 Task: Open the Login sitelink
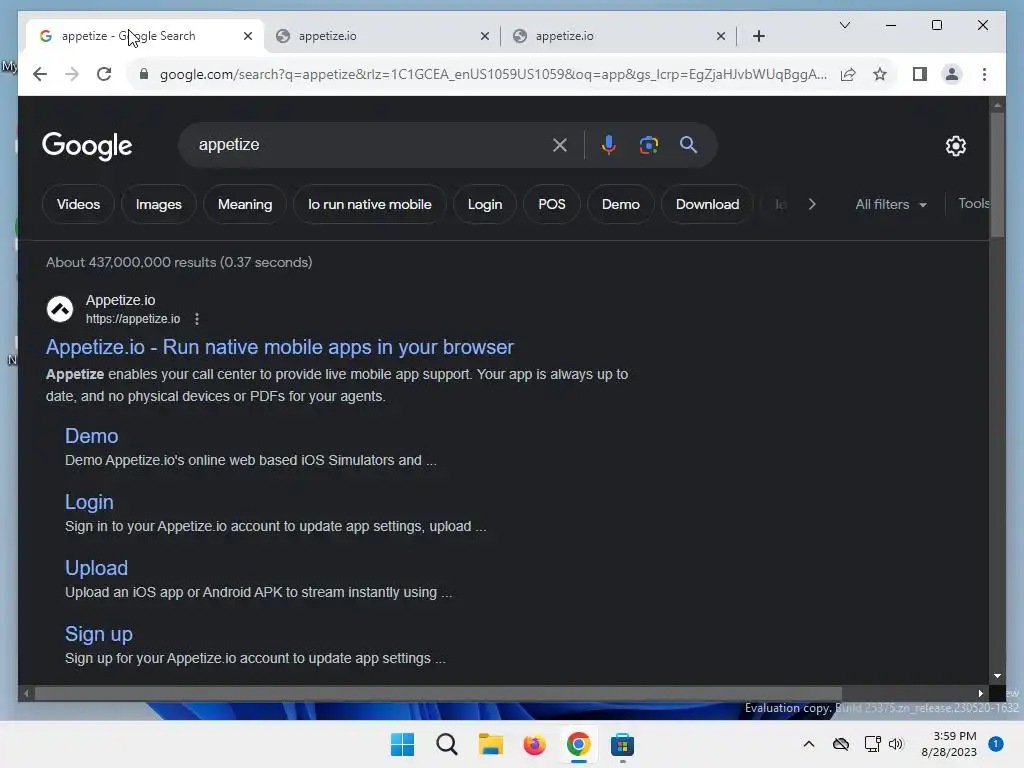(x=89, y=502)
